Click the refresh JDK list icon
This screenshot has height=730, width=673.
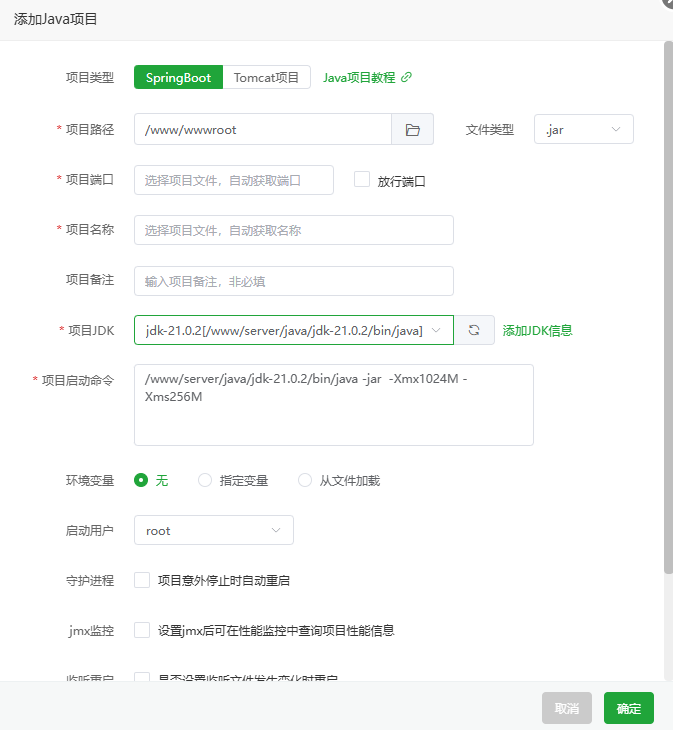pyautogui.click(x=474, y=330)
